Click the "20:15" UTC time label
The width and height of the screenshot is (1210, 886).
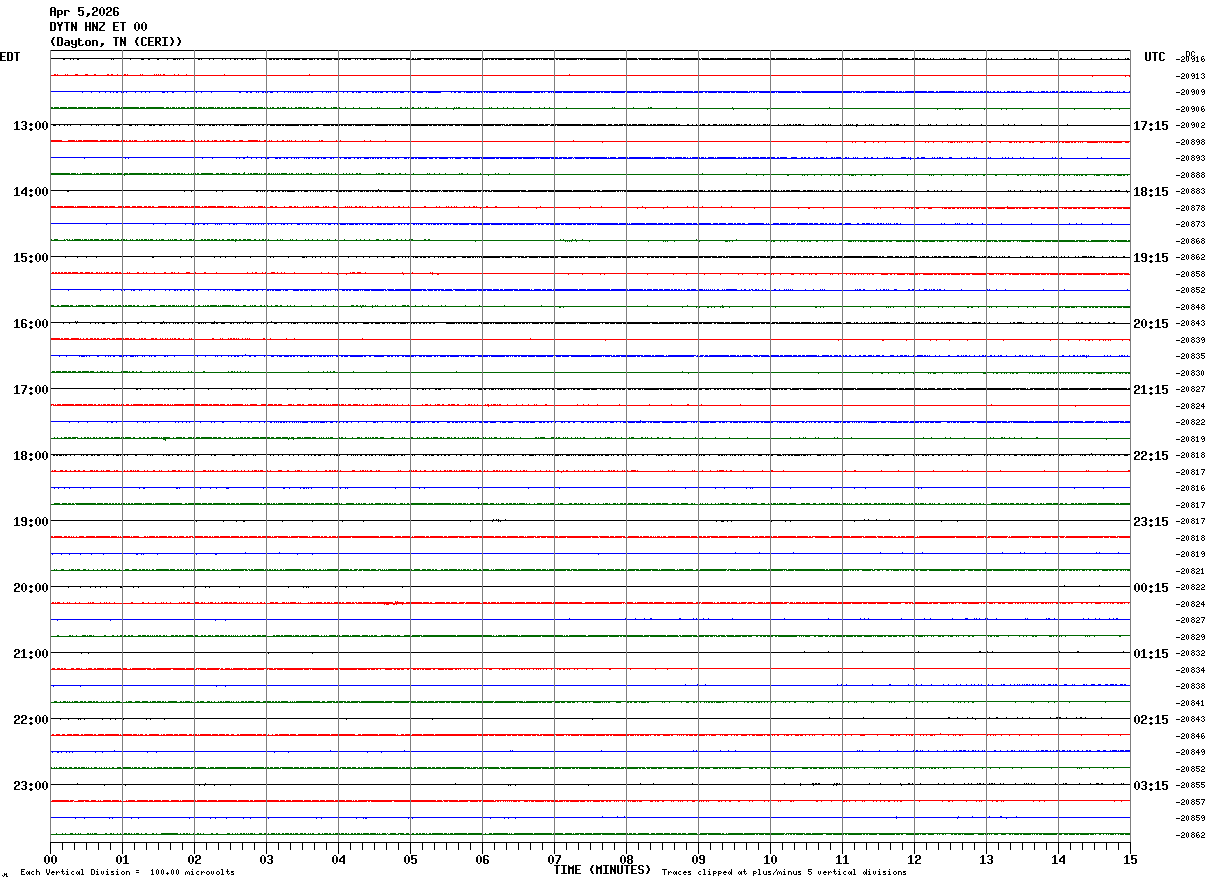point(1150,324)
